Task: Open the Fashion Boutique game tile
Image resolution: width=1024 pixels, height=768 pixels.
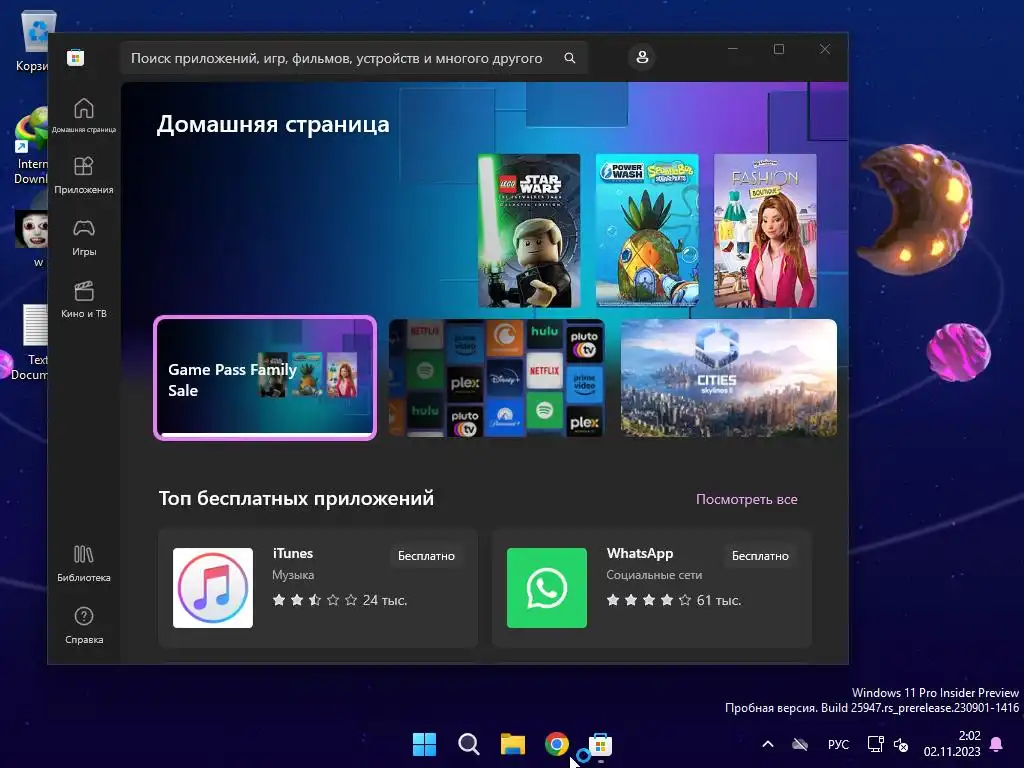Action: coord(765,231)
